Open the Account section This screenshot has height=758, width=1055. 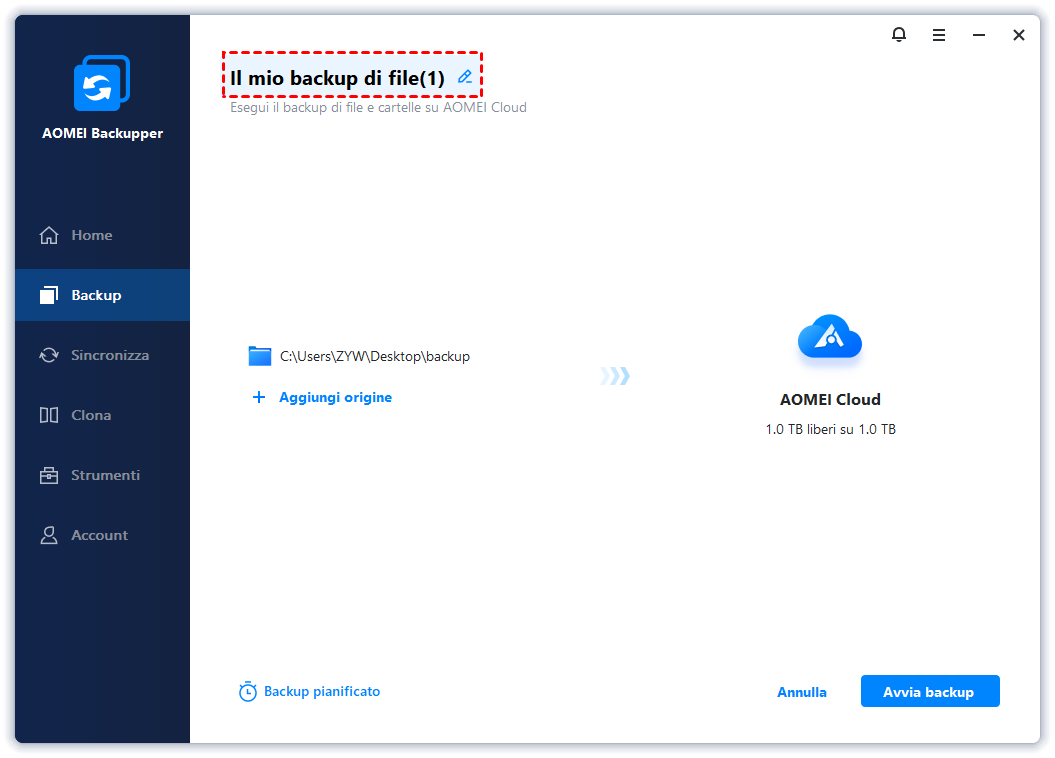coord(102,535)
